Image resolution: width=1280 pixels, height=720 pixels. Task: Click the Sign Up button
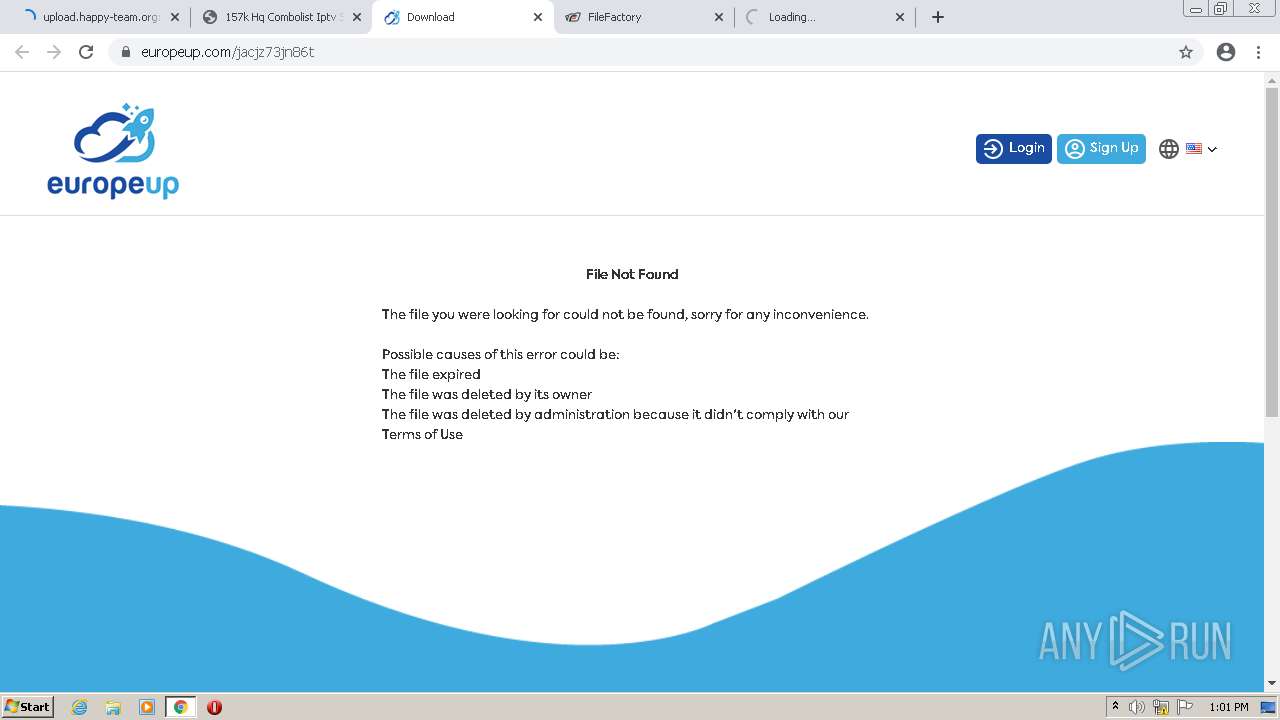point(1101,148)
